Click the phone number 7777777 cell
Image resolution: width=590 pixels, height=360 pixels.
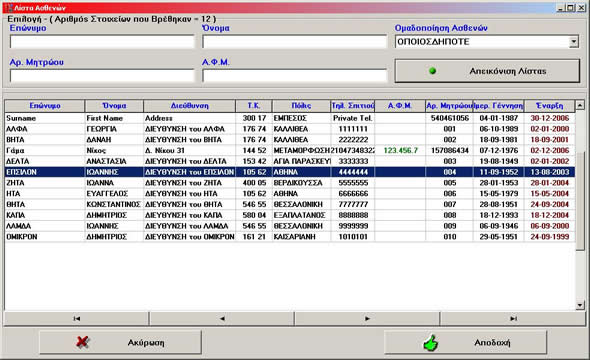pyautogui.click(x=353, y=204)
